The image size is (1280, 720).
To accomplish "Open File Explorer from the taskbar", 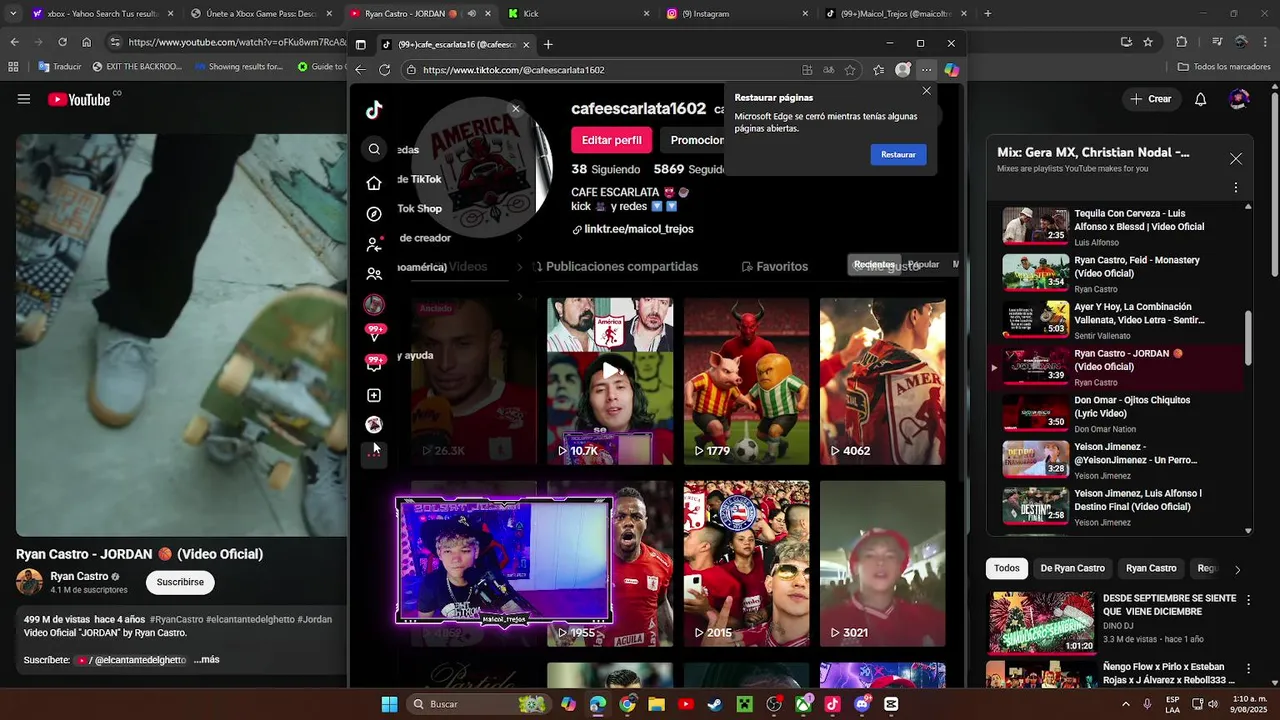I will (656, 704).
